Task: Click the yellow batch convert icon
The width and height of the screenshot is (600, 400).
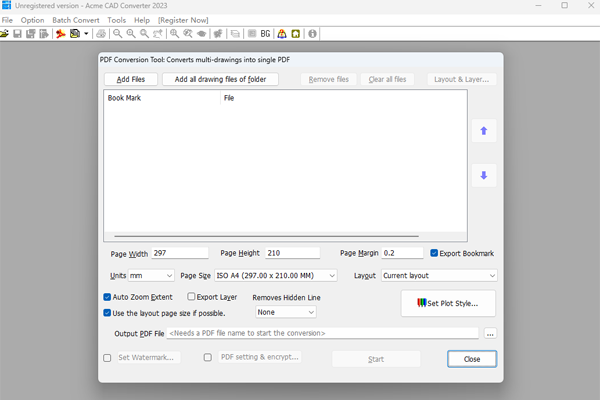Action: 75,34
